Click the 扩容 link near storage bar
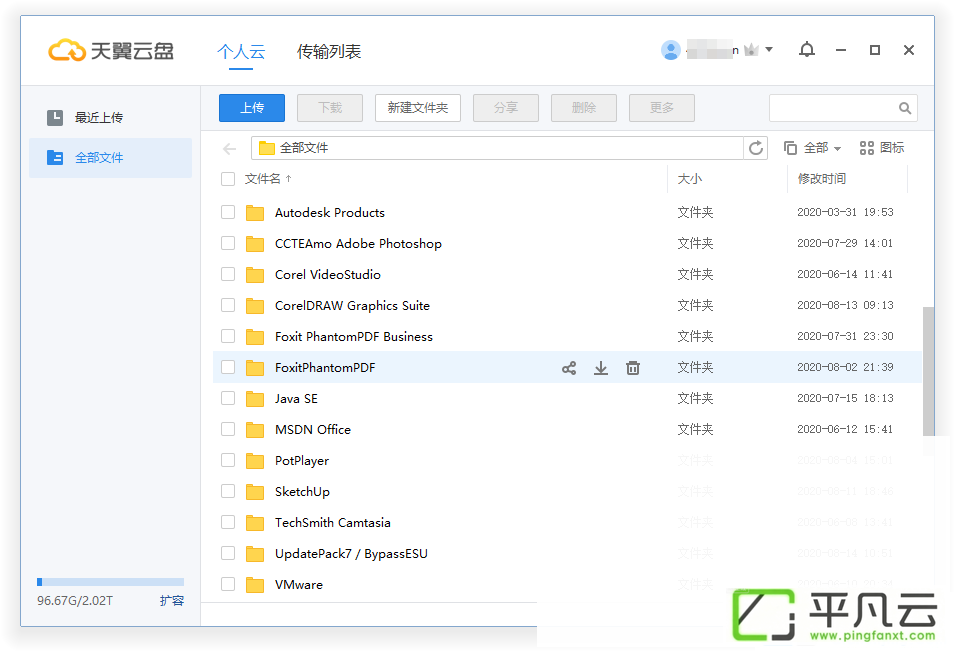The width and height of the screenshot is (955, 652). coord(172,601)
